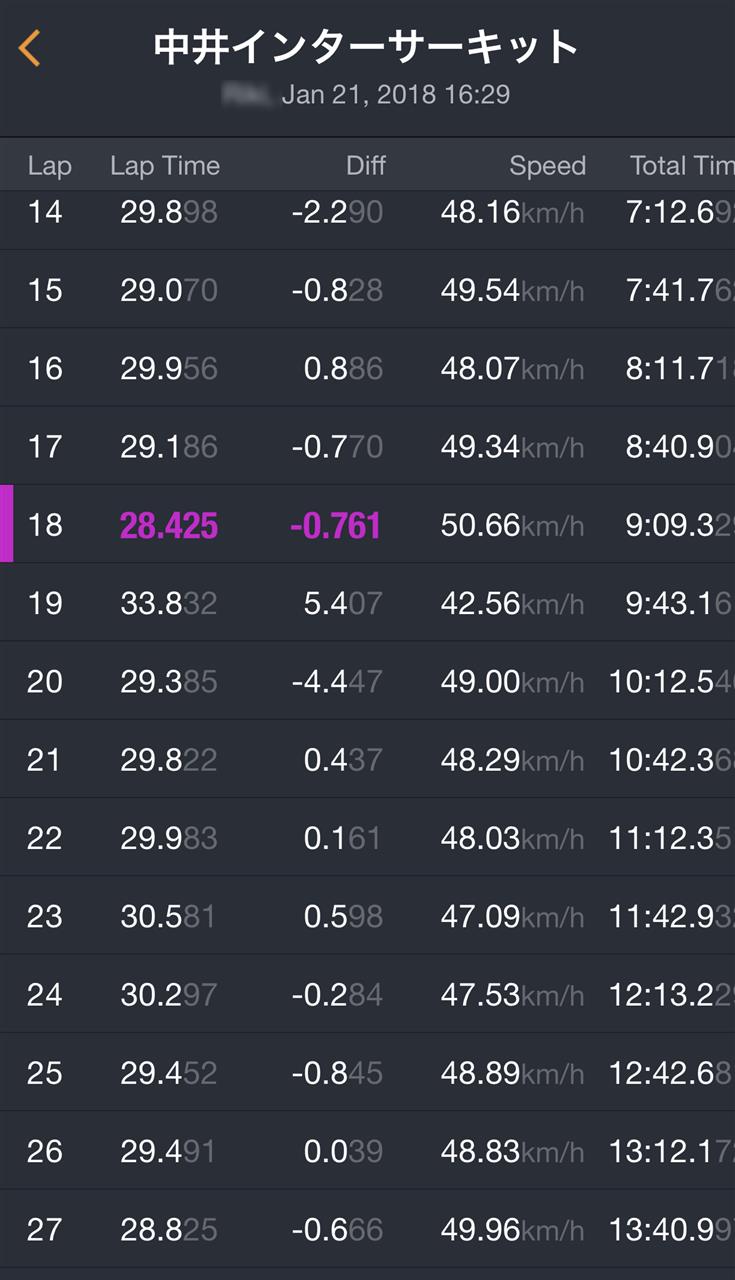The height and width of the screenshot is (1280, 735).
Task: Select lap 14 row
Action: (x=367, y=212)
